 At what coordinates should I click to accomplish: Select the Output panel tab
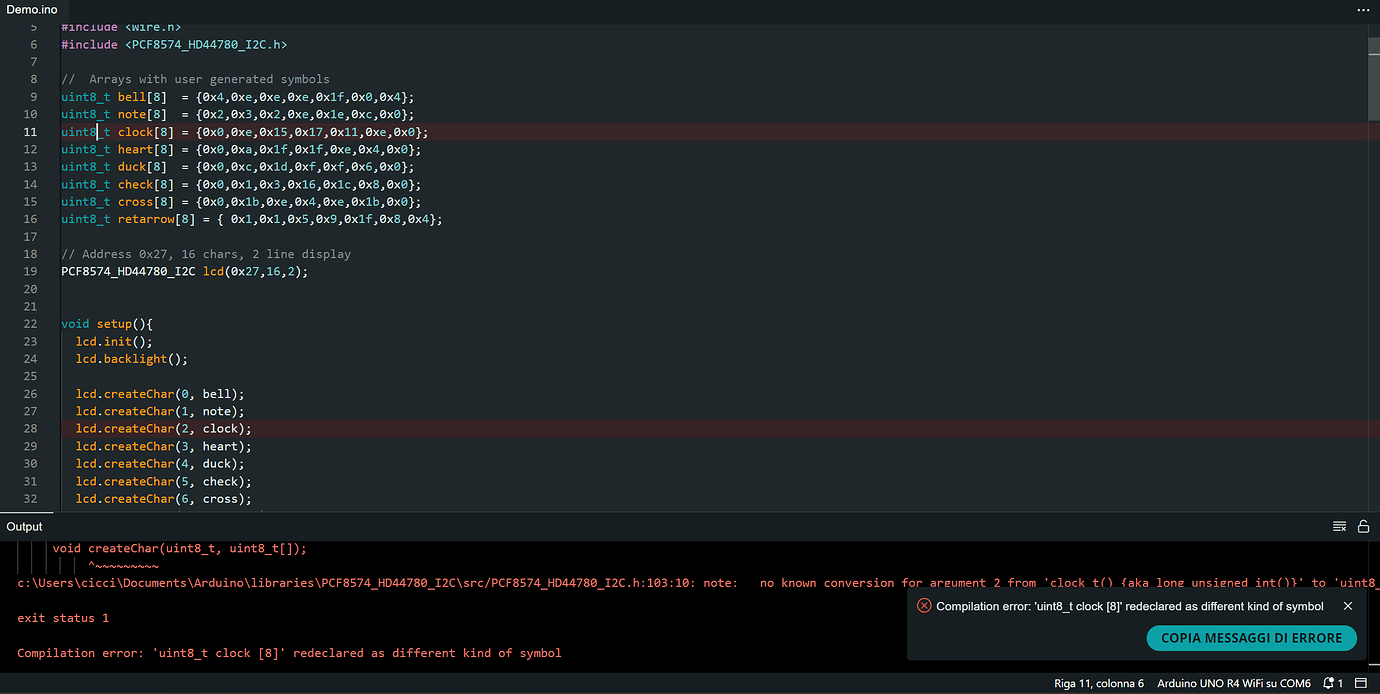tap(25, 527)
